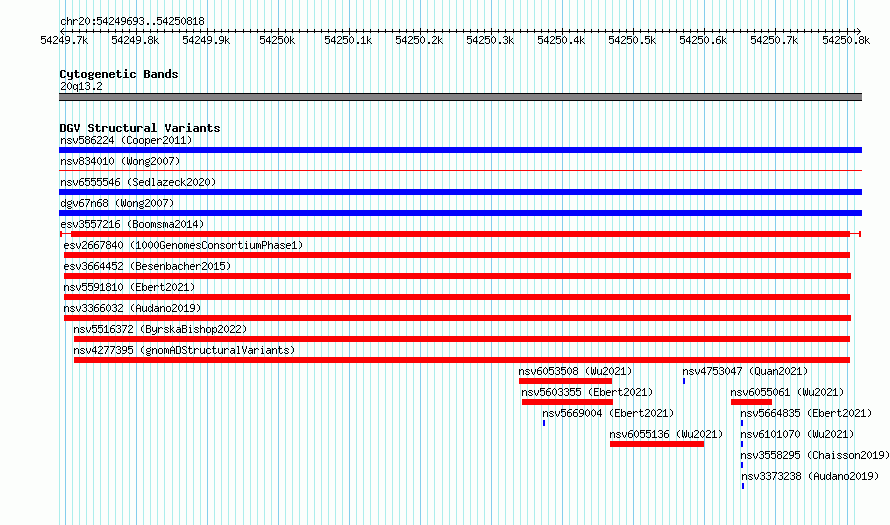Open nsv3366032 (Audano2019) variant label
The image size is (890, 525).
(x=132, y=308)
